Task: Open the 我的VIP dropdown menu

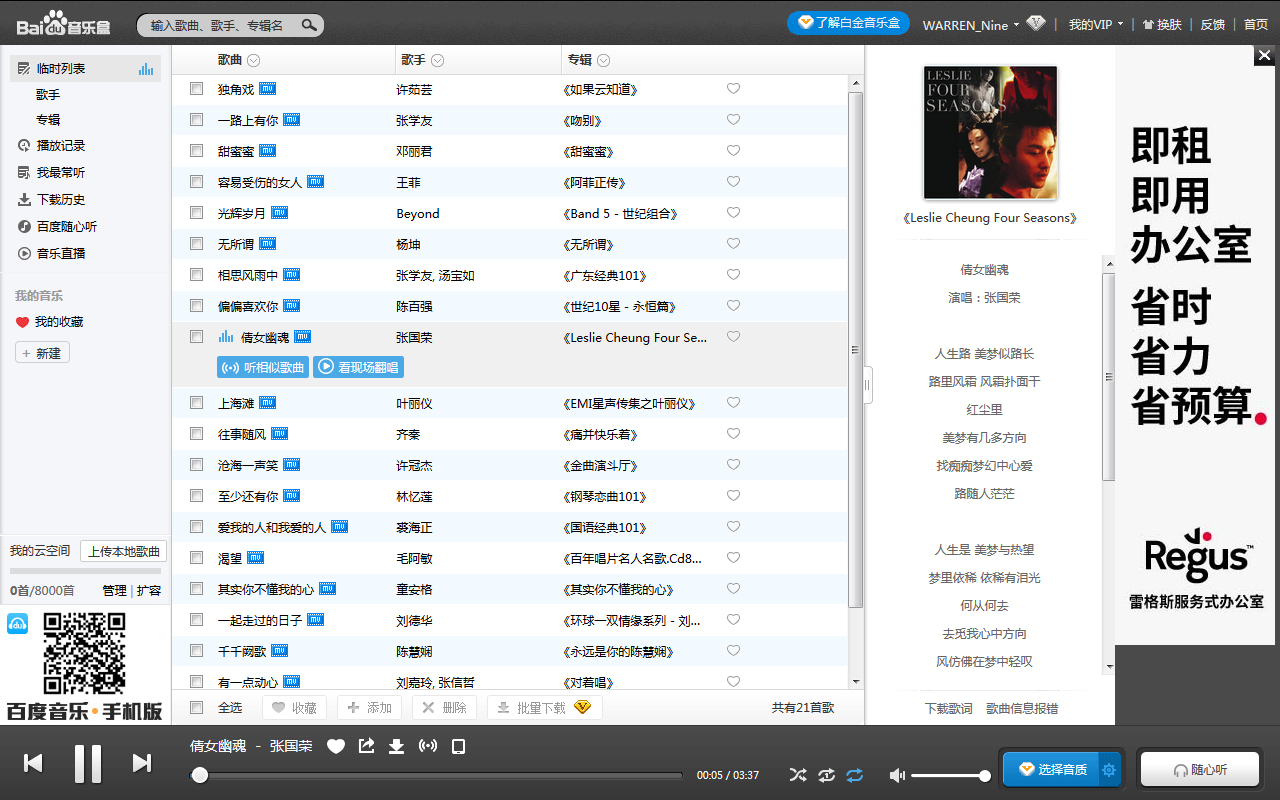Action: click(1096, 24)
